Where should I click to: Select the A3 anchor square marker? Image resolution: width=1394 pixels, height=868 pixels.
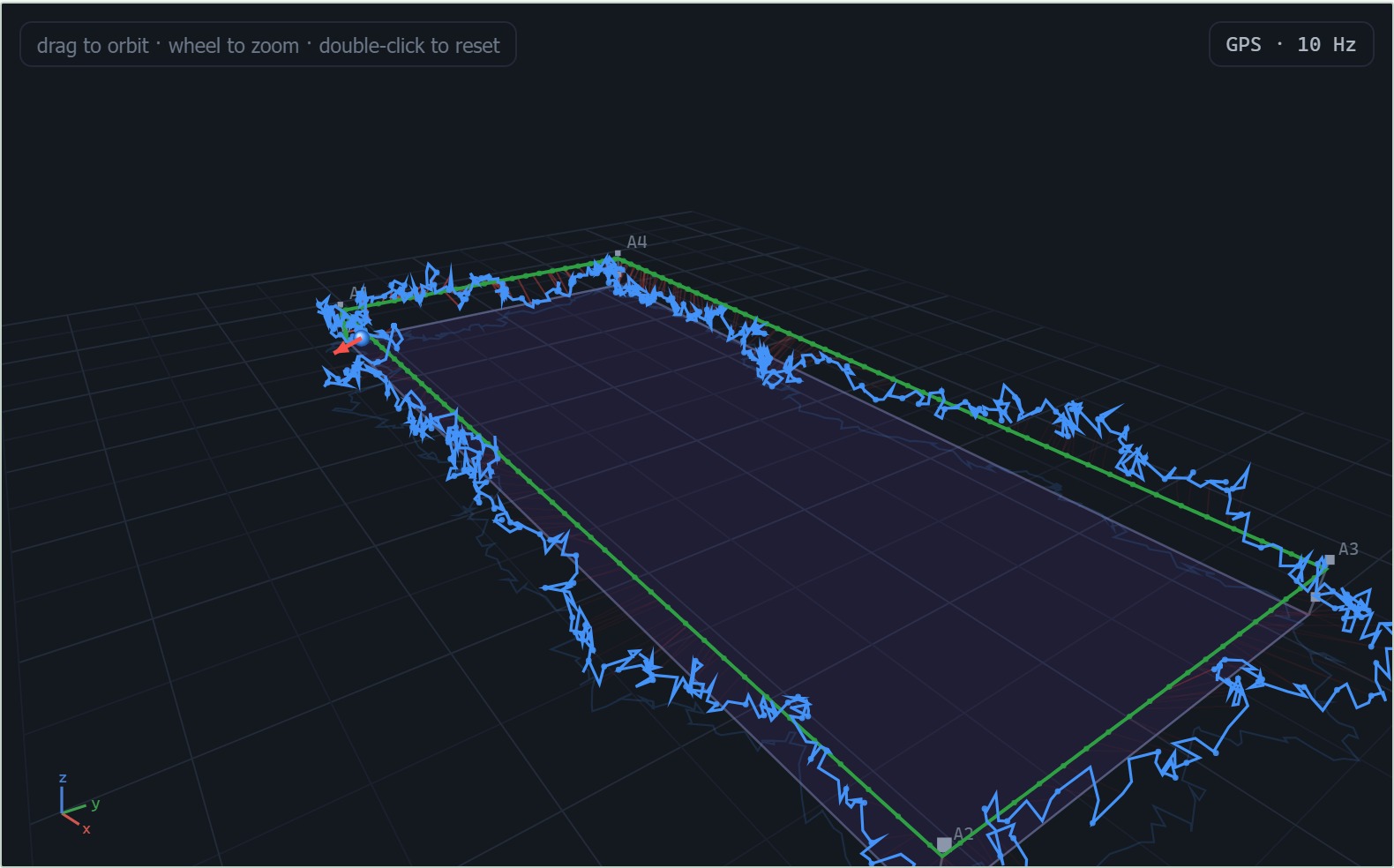(x=1330, y=559)
